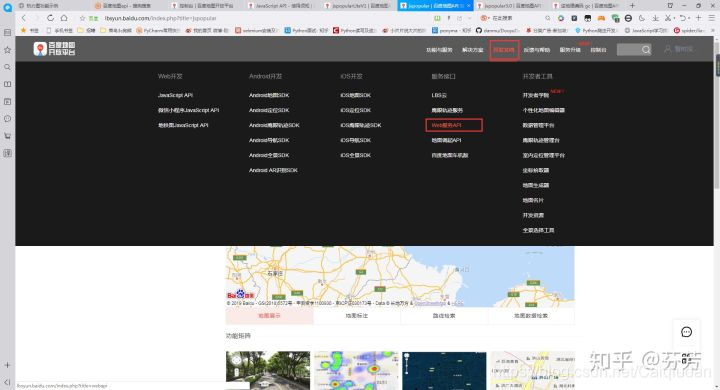Open 反馈与帮助 navigation menu
The width and height of the screenshot is (720, 390).
click(x=537, y=50)
